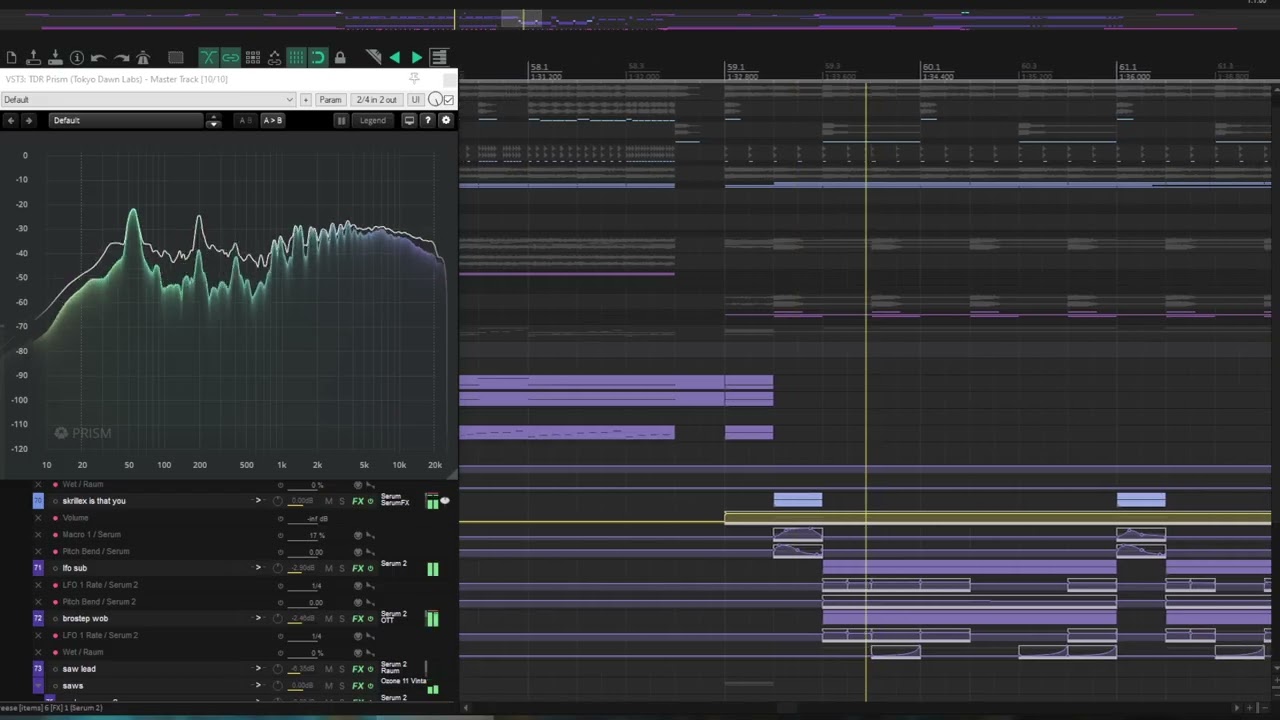Image resolution: width=1280 pixels, height=720 pixels.
Task: Toggle item grouping chain-link icon
Action: [x=231, y=58]
